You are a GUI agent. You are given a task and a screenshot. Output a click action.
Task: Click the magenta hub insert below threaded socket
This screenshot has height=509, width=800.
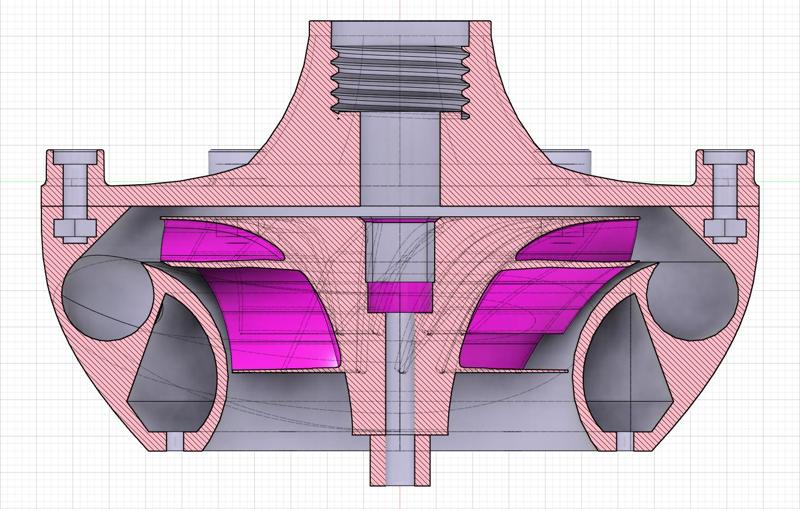(x=399, y=297)
